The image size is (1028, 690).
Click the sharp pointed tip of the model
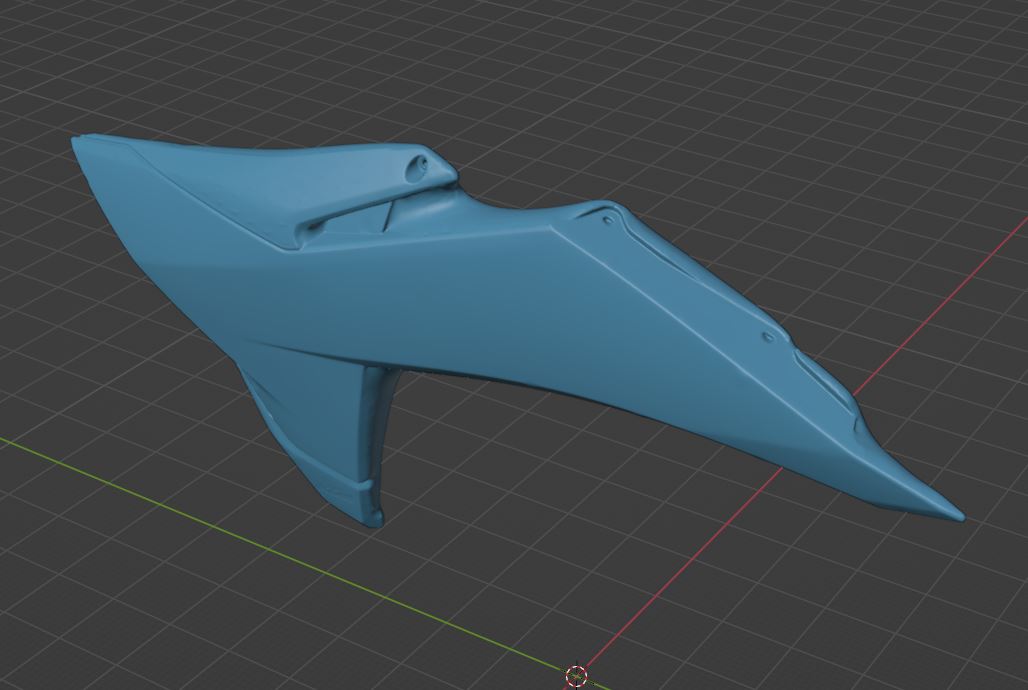pyautogui.click(x=958, y=517)
